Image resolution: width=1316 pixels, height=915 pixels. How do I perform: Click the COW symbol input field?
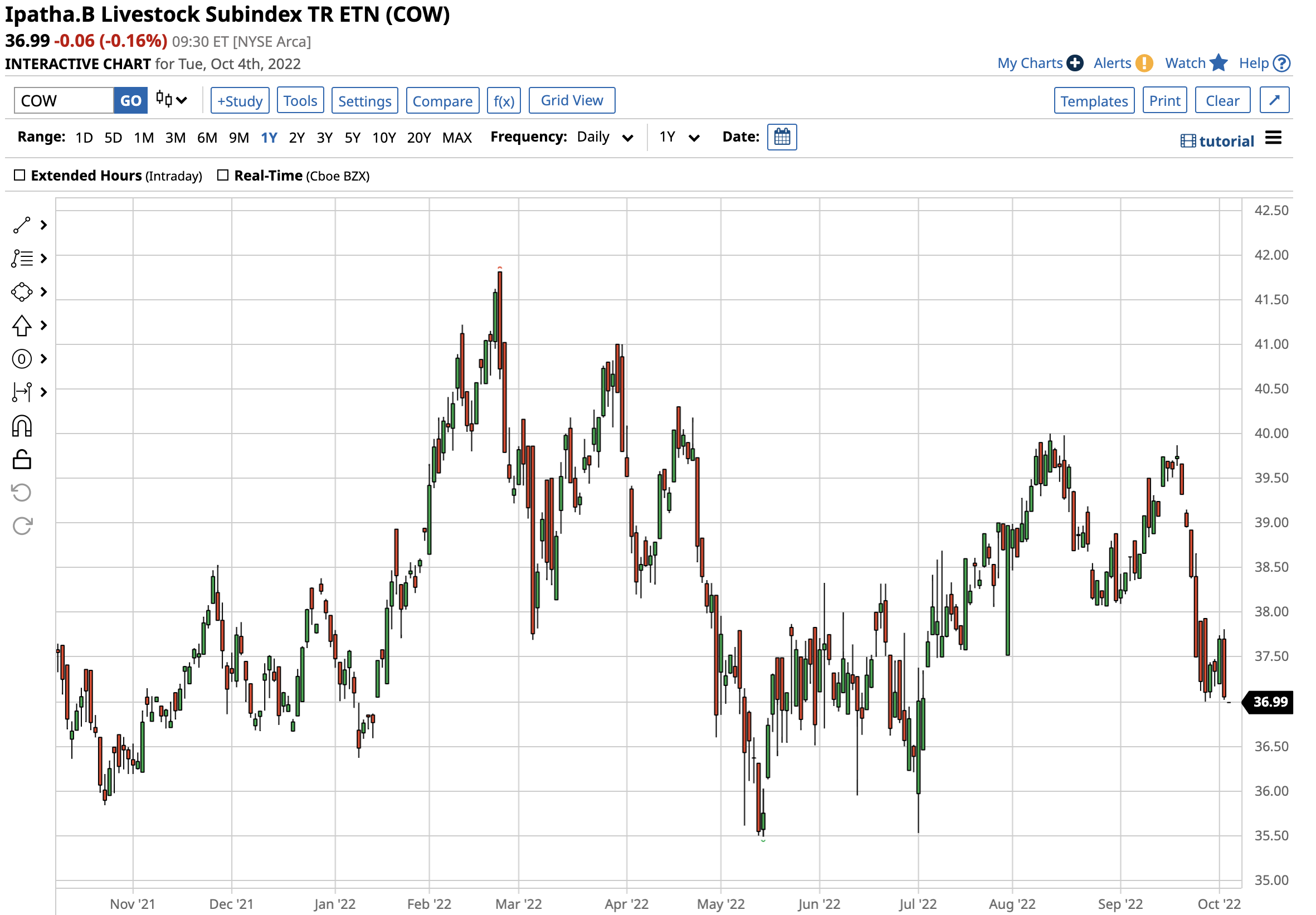click(x=63, y=101)
